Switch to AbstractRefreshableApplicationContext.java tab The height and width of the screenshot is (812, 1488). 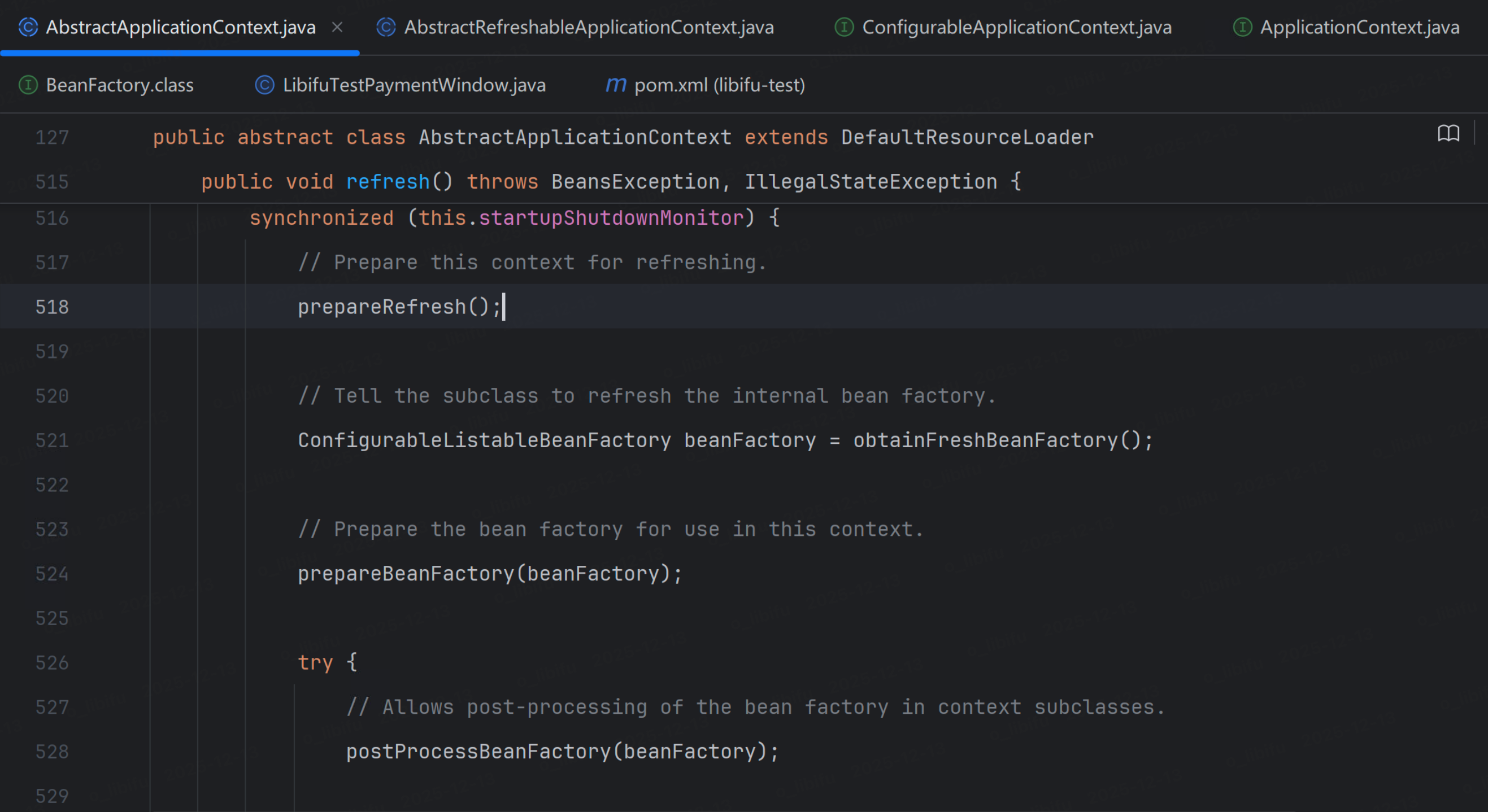[x=588, y=27]
